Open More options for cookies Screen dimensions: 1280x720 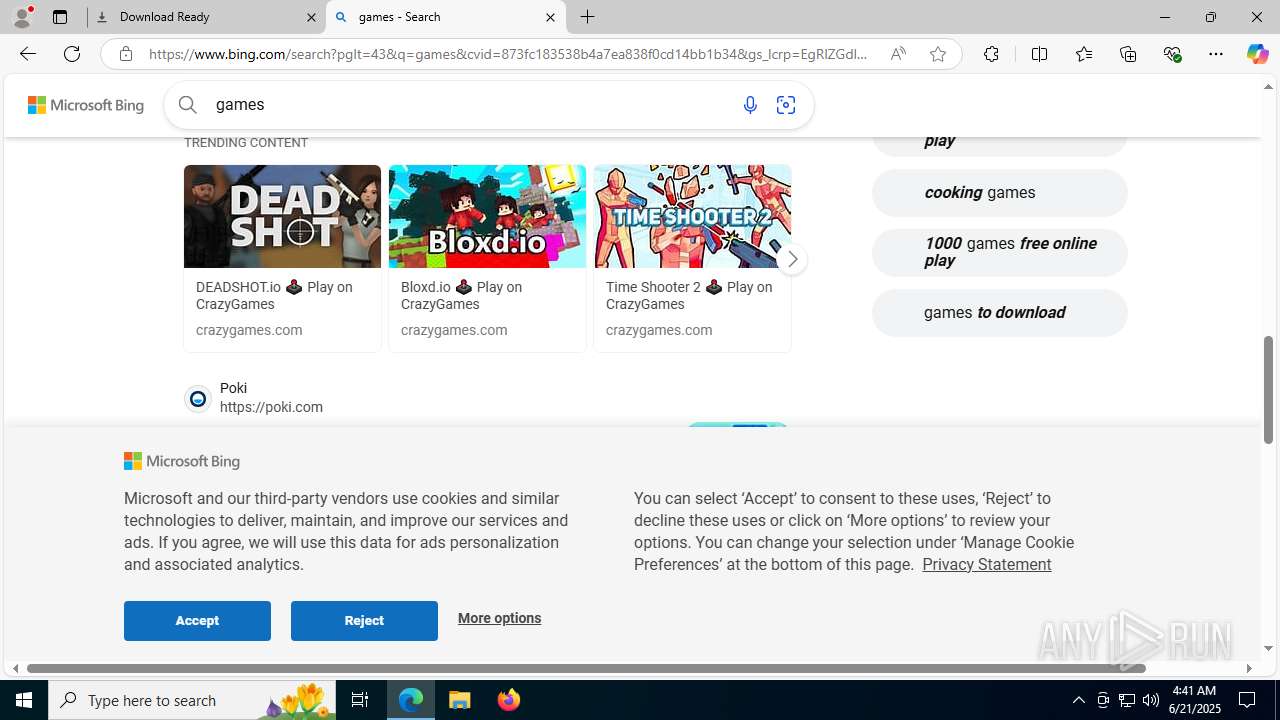click(x=499, y=618)
